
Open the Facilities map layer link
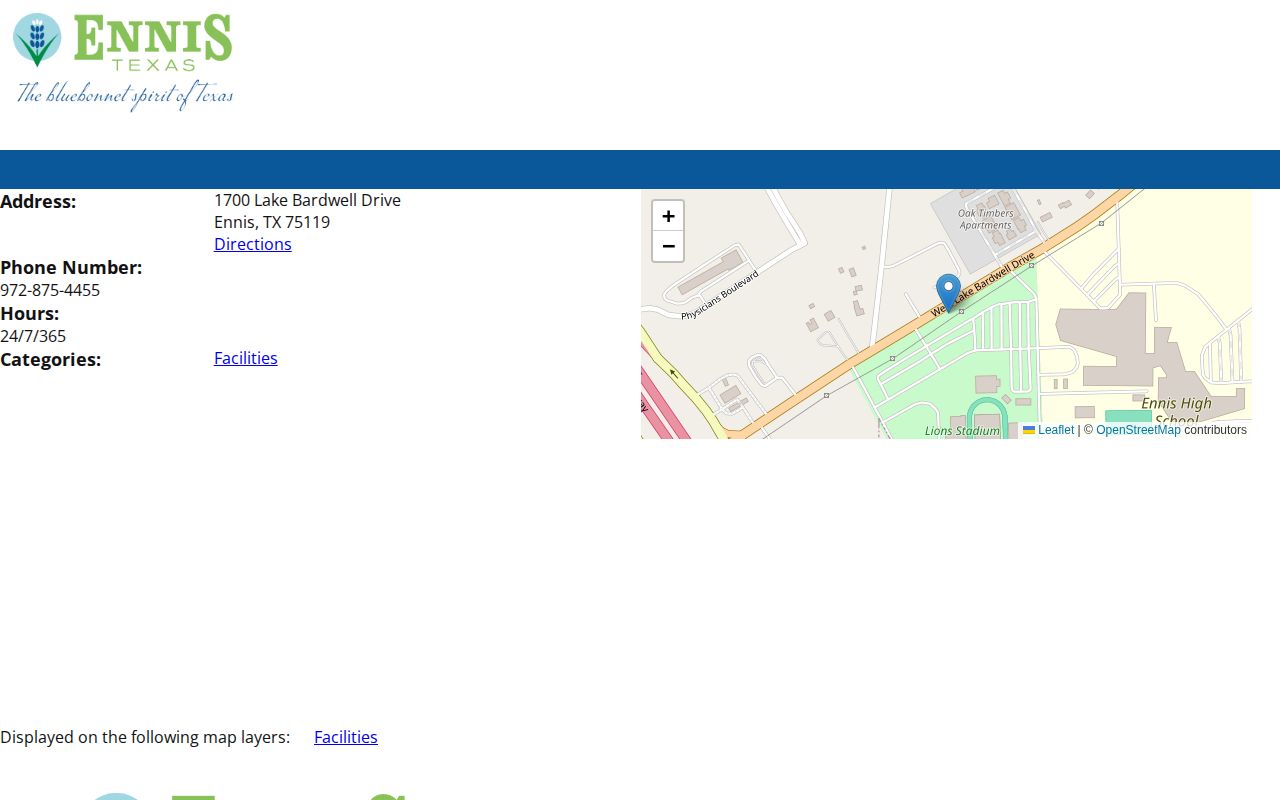click(346, 737)
